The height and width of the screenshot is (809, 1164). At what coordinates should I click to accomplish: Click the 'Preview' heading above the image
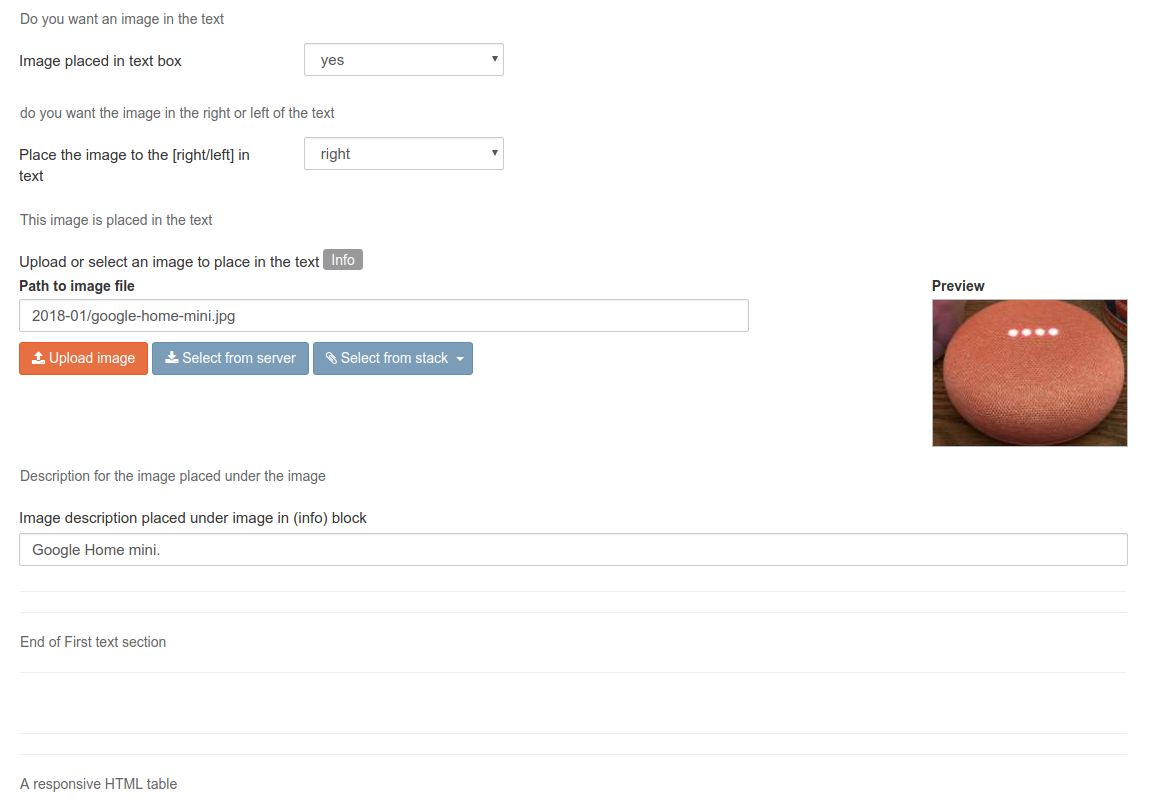(958, 286)
